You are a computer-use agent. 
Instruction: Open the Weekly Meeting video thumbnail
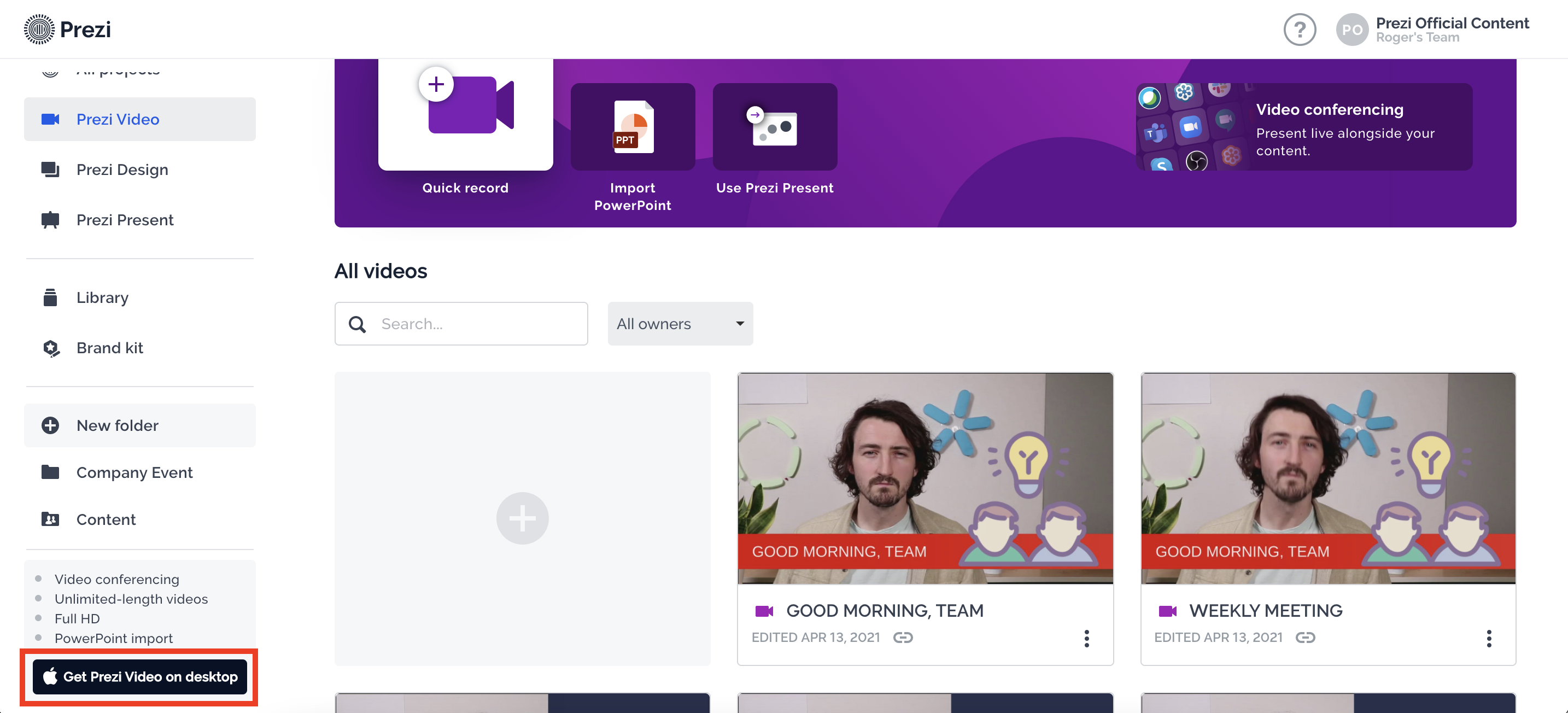coord(1327,478)
